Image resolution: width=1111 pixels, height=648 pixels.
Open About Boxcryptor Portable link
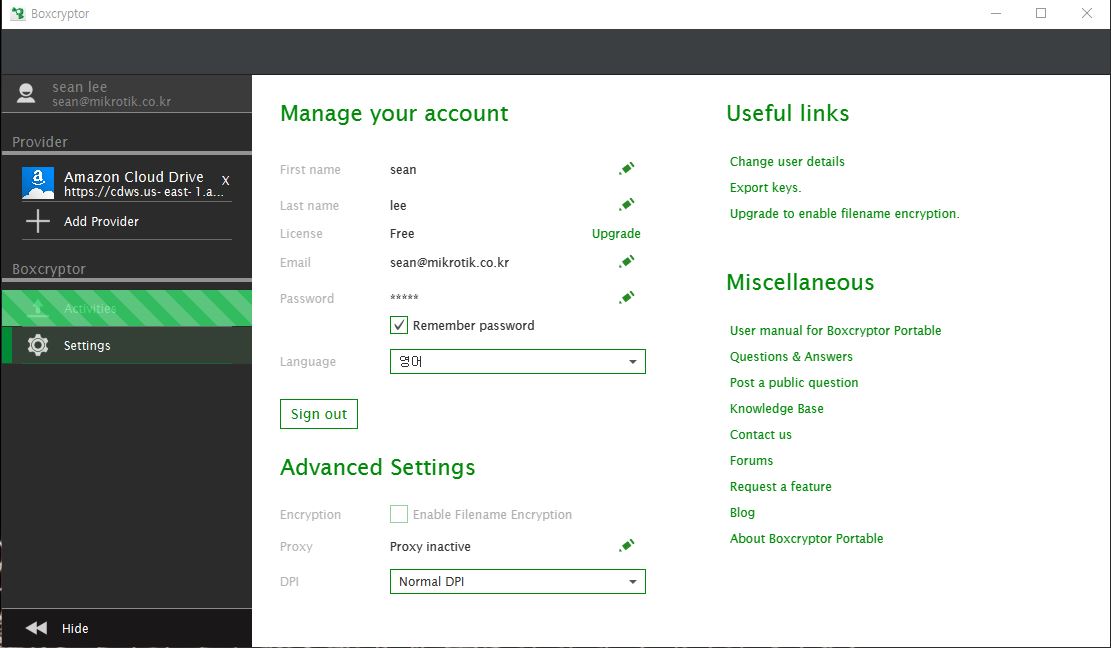806,538
